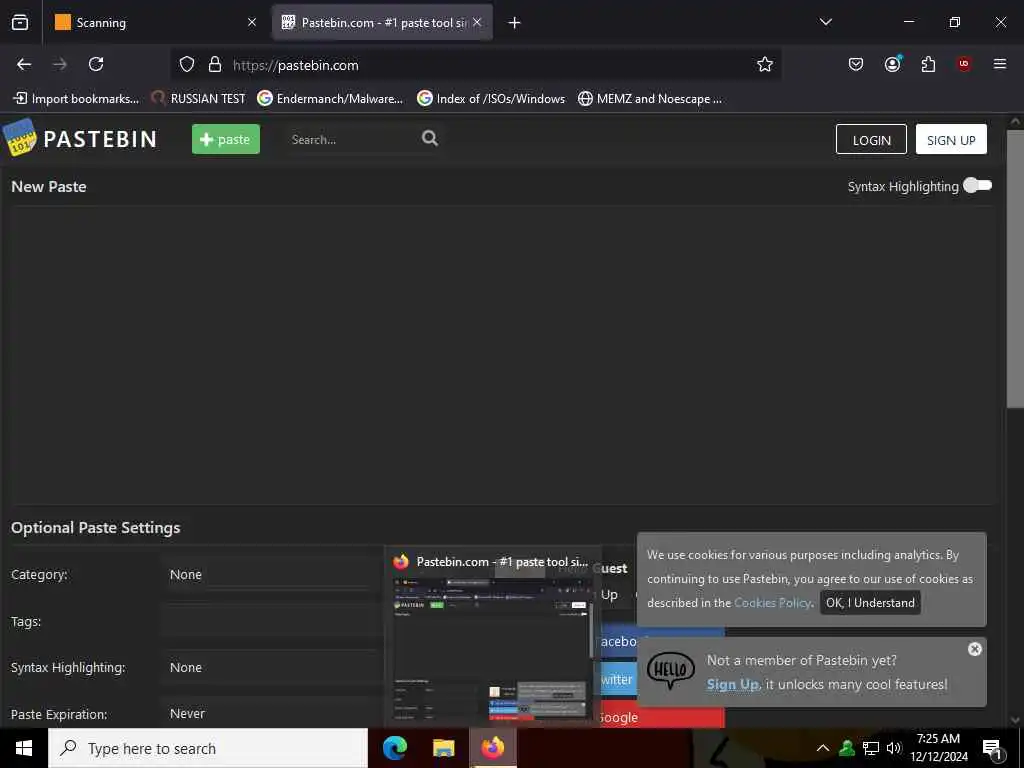Viewport: 1024px width, 768px height.
Task: Open the Endermanch/Malware bookmark
Action: [x=330, y=99]
